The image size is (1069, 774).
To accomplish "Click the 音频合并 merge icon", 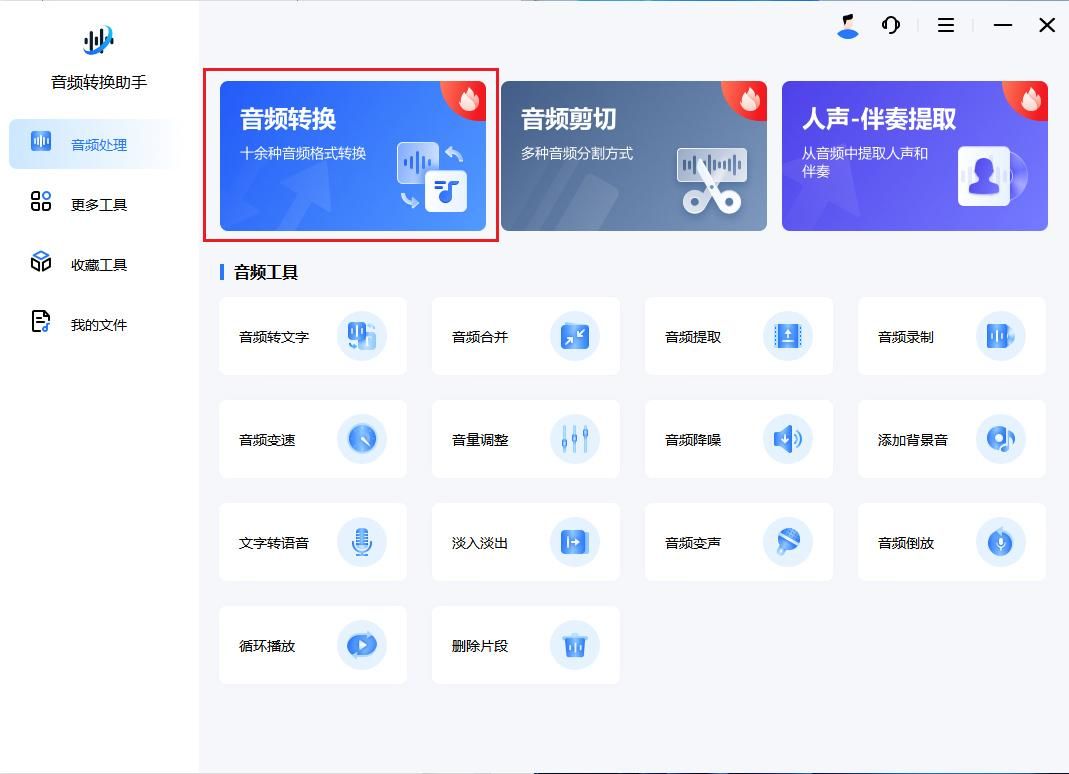I will [x=575, y=336].
